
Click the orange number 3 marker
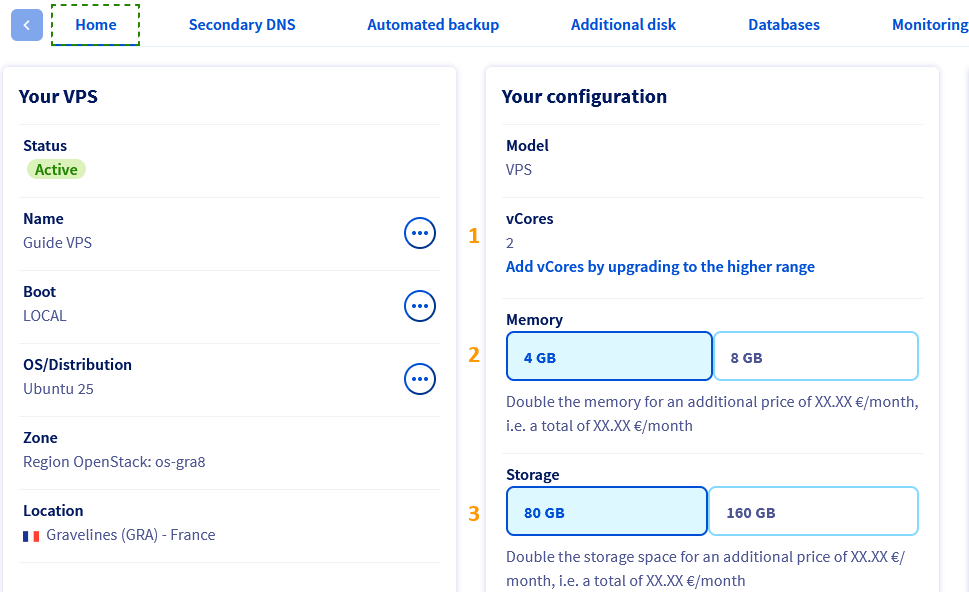click(x=474, y=514)
